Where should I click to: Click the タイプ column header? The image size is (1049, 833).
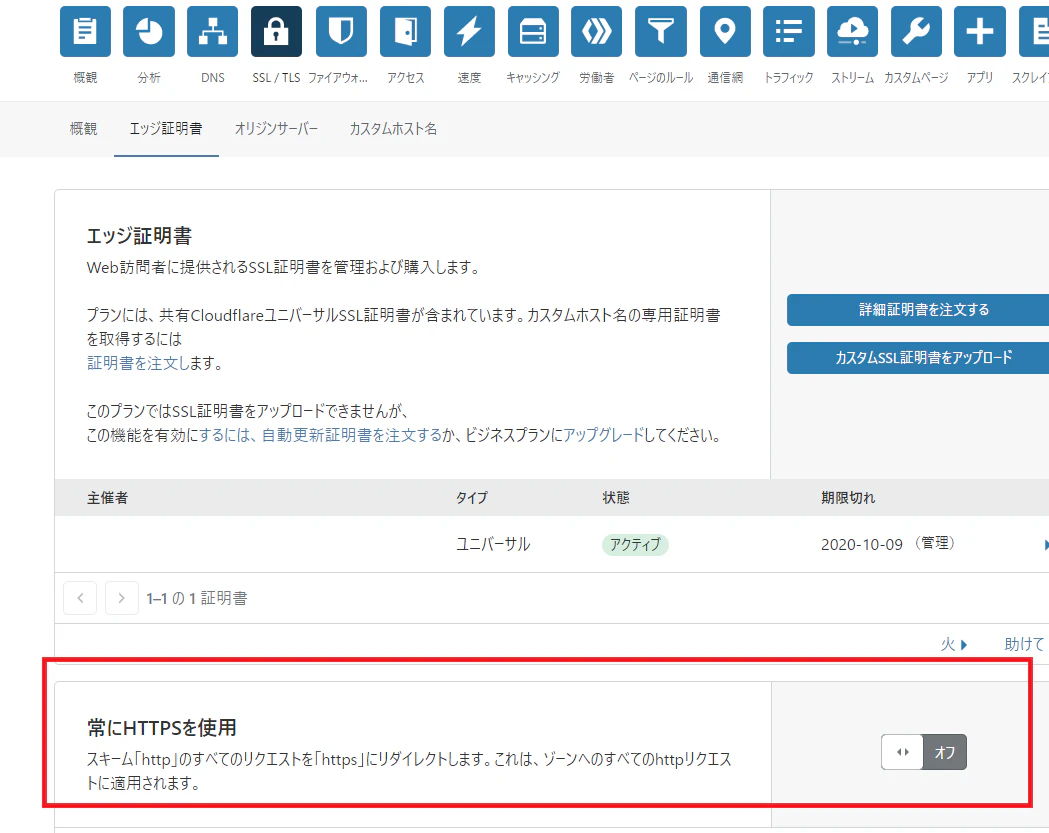(x=472, y=498)
